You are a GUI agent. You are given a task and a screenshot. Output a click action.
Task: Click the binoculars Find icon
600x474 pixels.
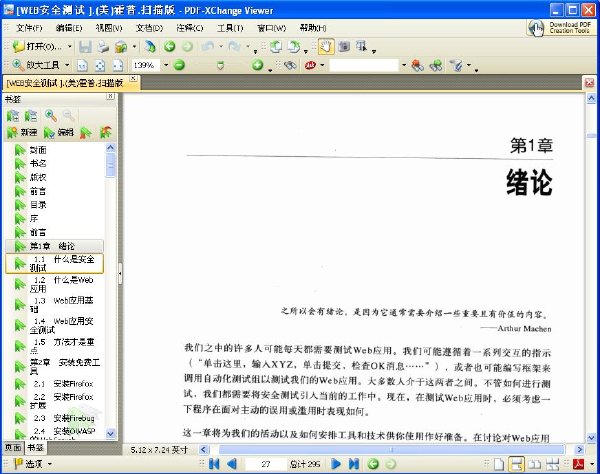tap(290, 65)
